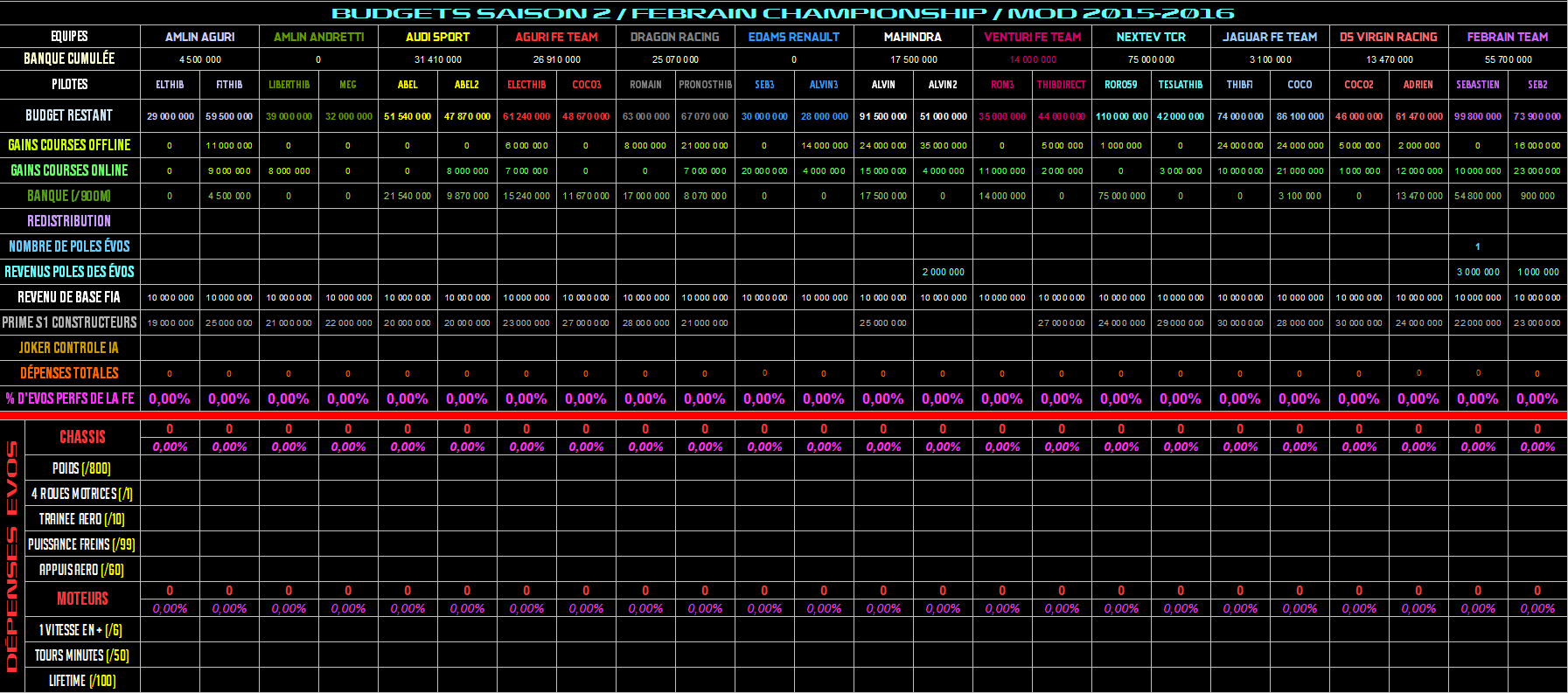Screen dimensions: 1568x693
Task: Select the red CHASSIS section label
Action: (x=82, y=437)
